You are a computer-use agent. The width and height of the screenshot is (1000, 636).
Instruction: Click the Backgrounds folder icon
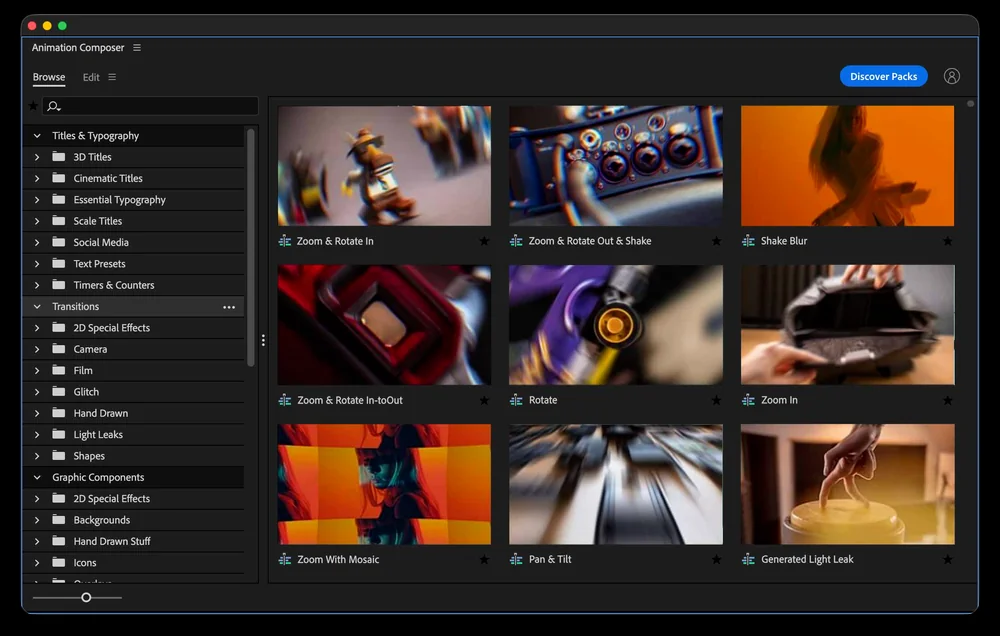tap(59, 520)
